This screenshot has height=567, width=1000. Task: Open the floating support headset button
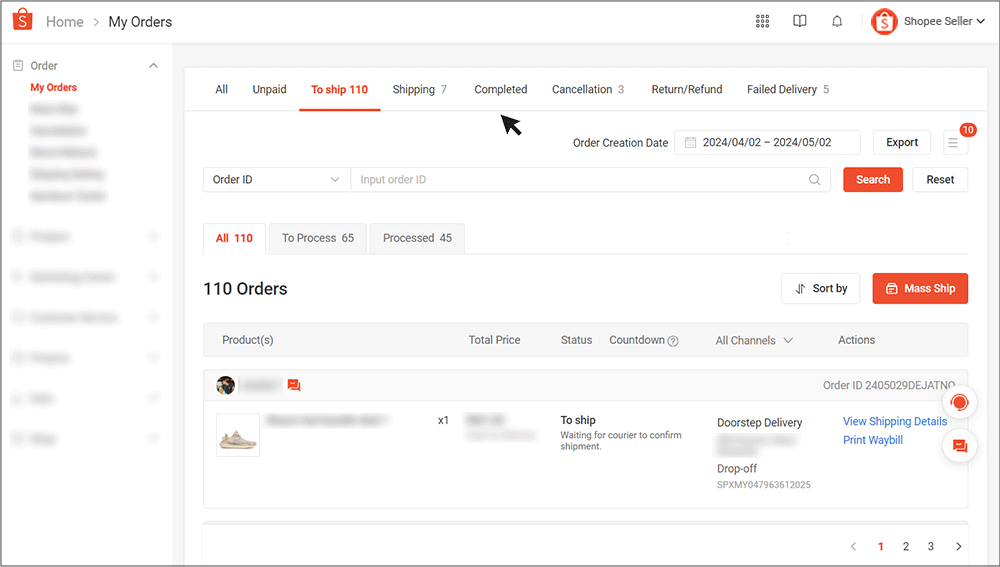click(x=959, y=402)
